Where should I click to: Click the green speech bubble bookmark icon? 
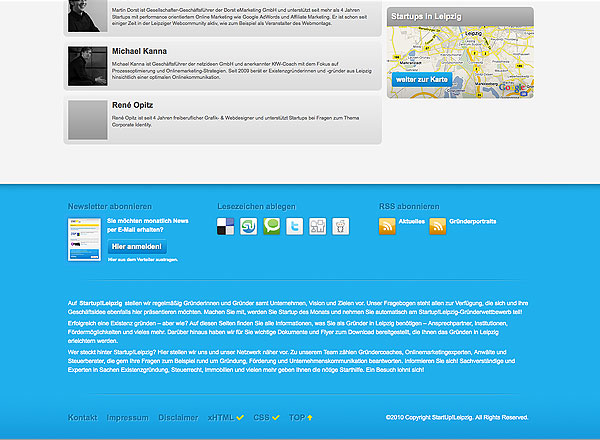pyautogui.click(x=271, y=226)
